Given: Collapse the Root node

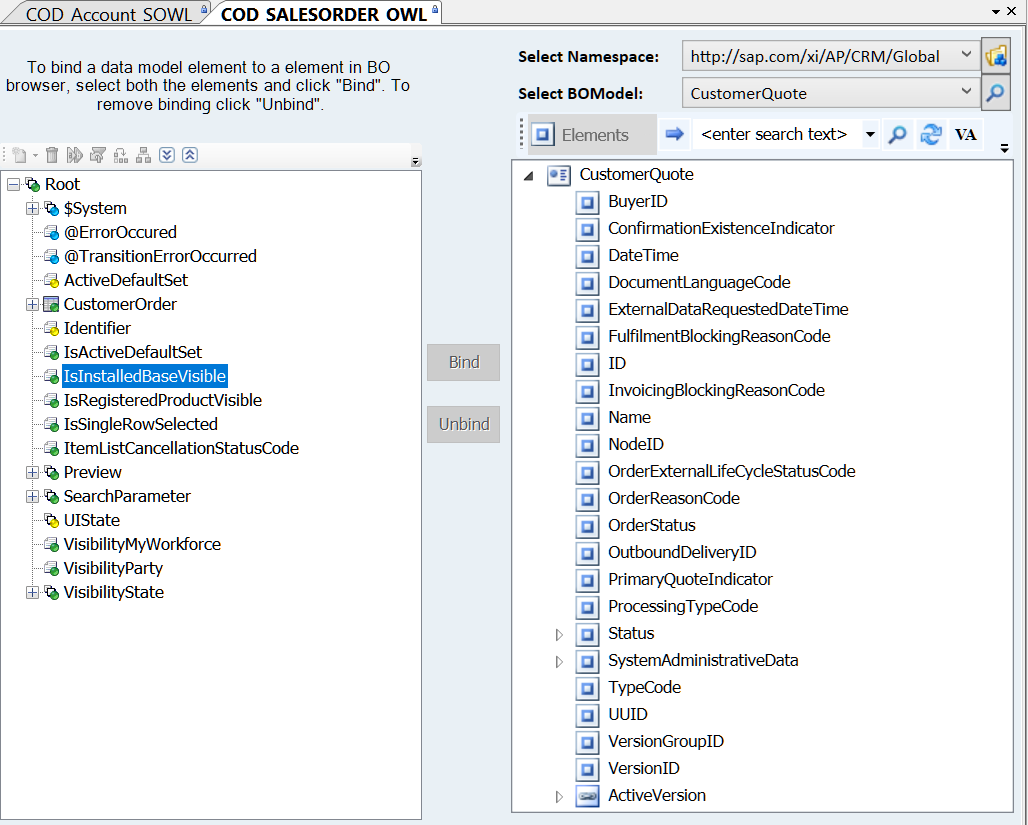Looking at the screenshot, I should pyautogui.click(x=13, y=185).
